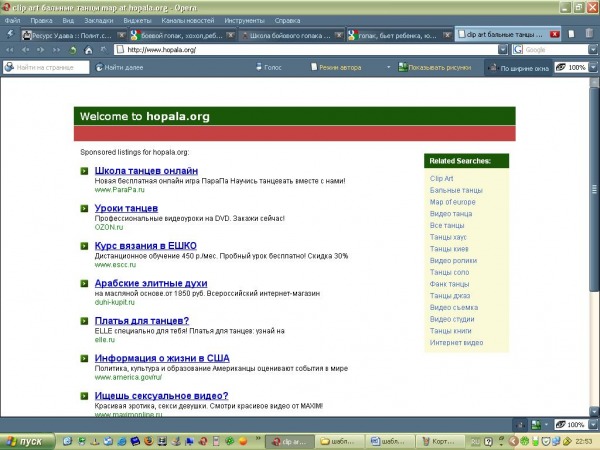This screenshot has width=600, height=450.
Task: Click in the 'Найти на странице' search field
Action: (x=50, y=67)
